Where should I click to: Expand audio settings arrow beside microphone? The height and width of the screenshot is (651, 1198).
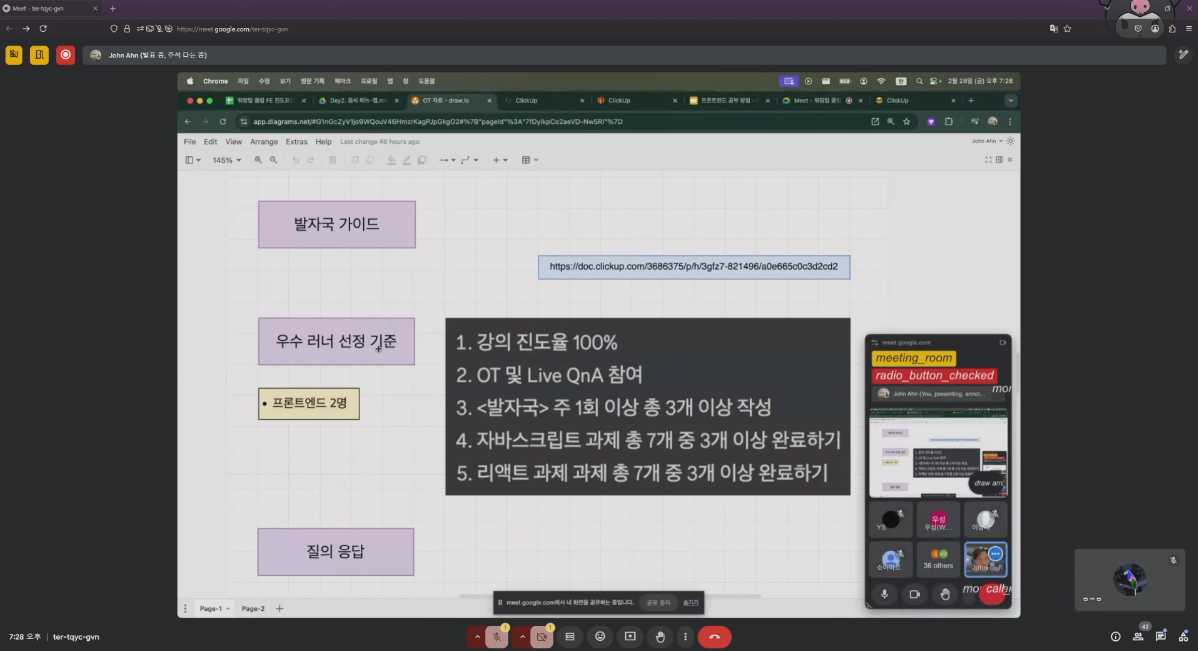(477, 636)
